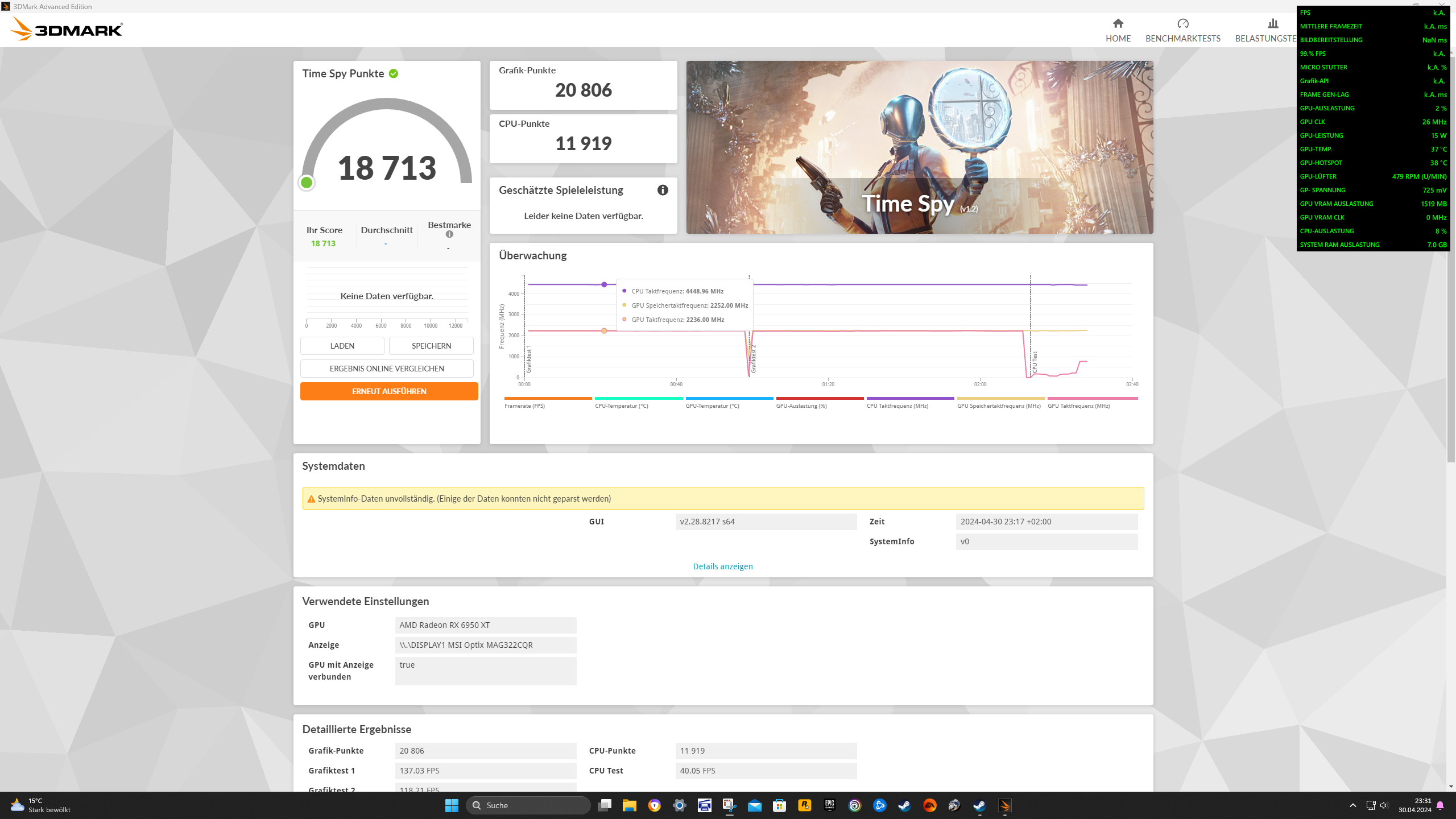Click ERGEBNIS ONLINE VERGLEICHEN button

(387, 369)
